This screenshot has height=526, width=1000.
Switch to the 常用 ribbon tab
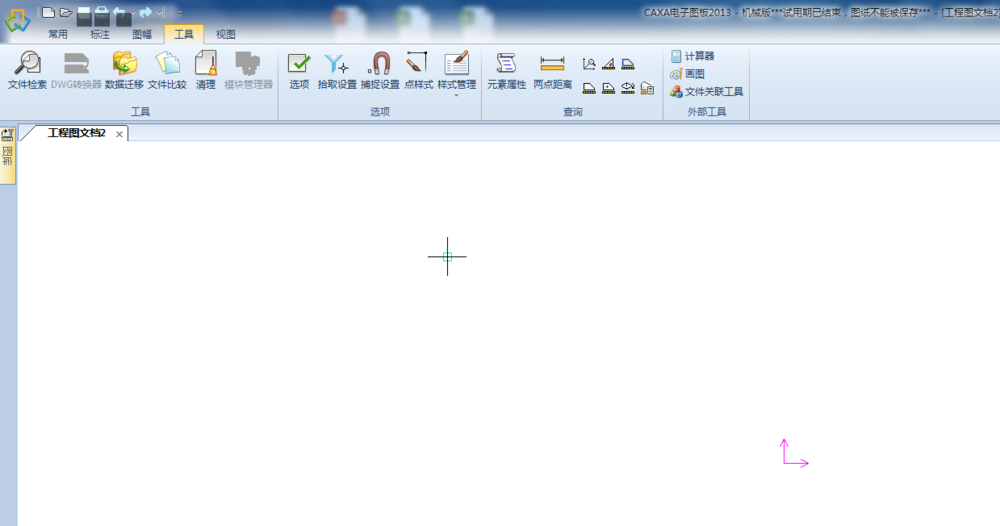click(x=58, y=34)
